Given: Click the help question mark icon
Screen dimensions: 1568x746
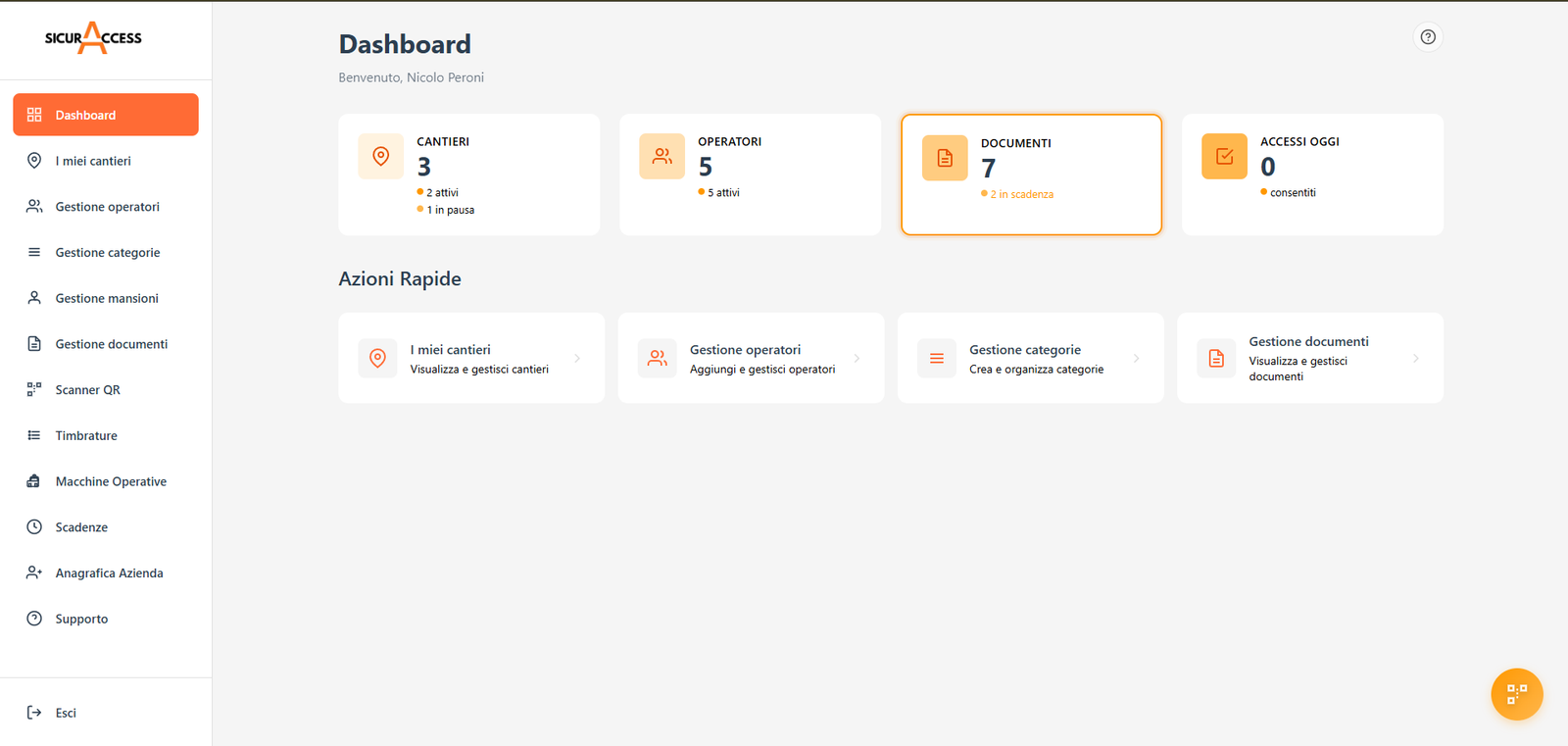Looking at the screenshot, I should click(x=1428, y=37).
